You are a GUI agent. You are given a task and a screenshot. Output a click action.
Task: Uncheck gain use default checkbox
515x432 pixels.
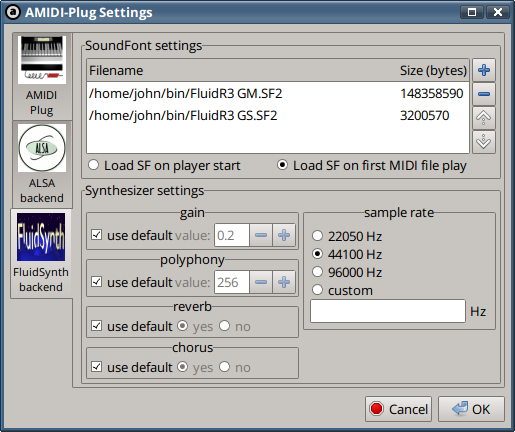point(97,235)
